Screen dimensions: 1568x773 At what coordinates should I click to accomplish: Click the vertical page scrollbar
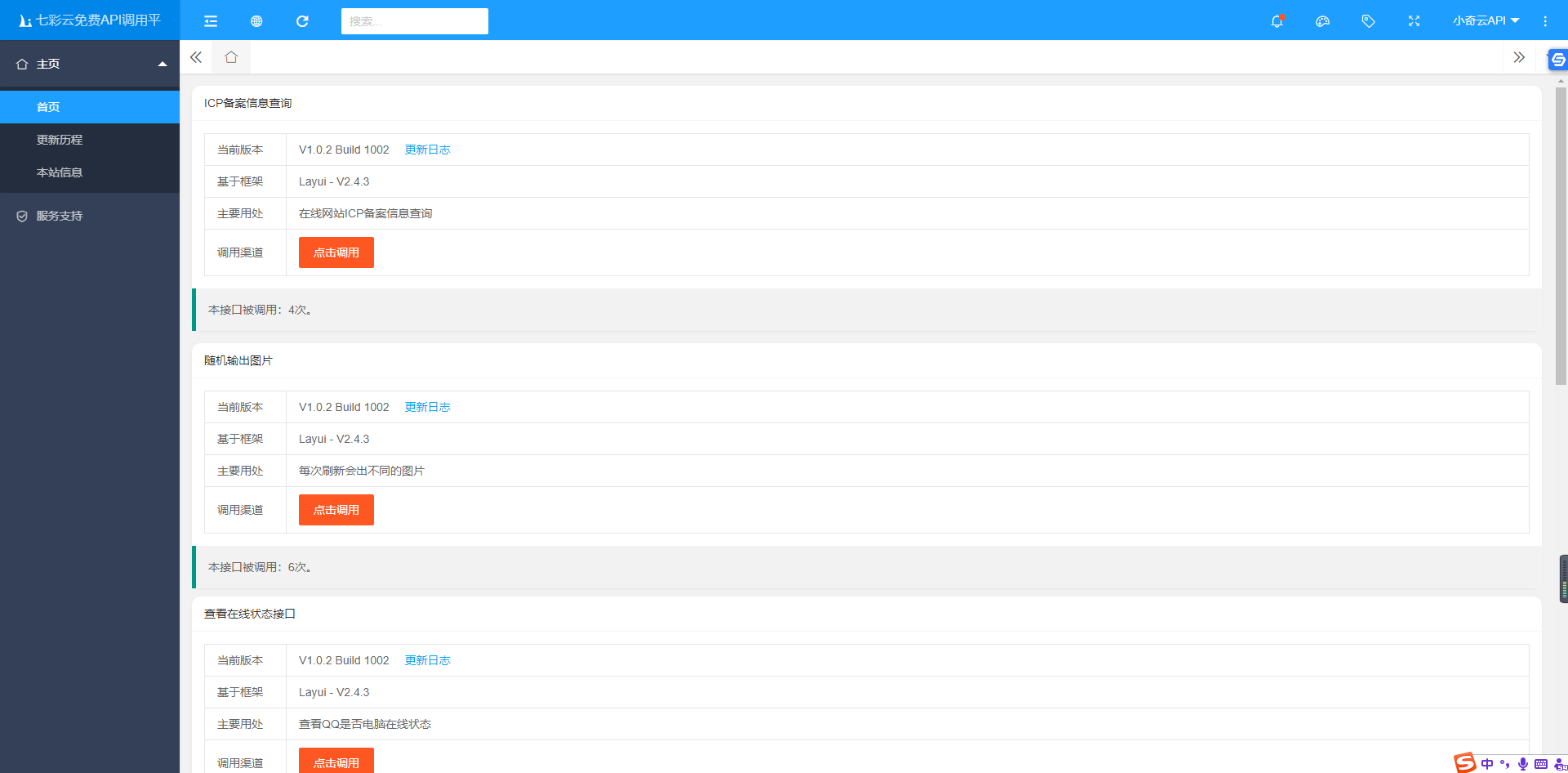pos(1561,237)
